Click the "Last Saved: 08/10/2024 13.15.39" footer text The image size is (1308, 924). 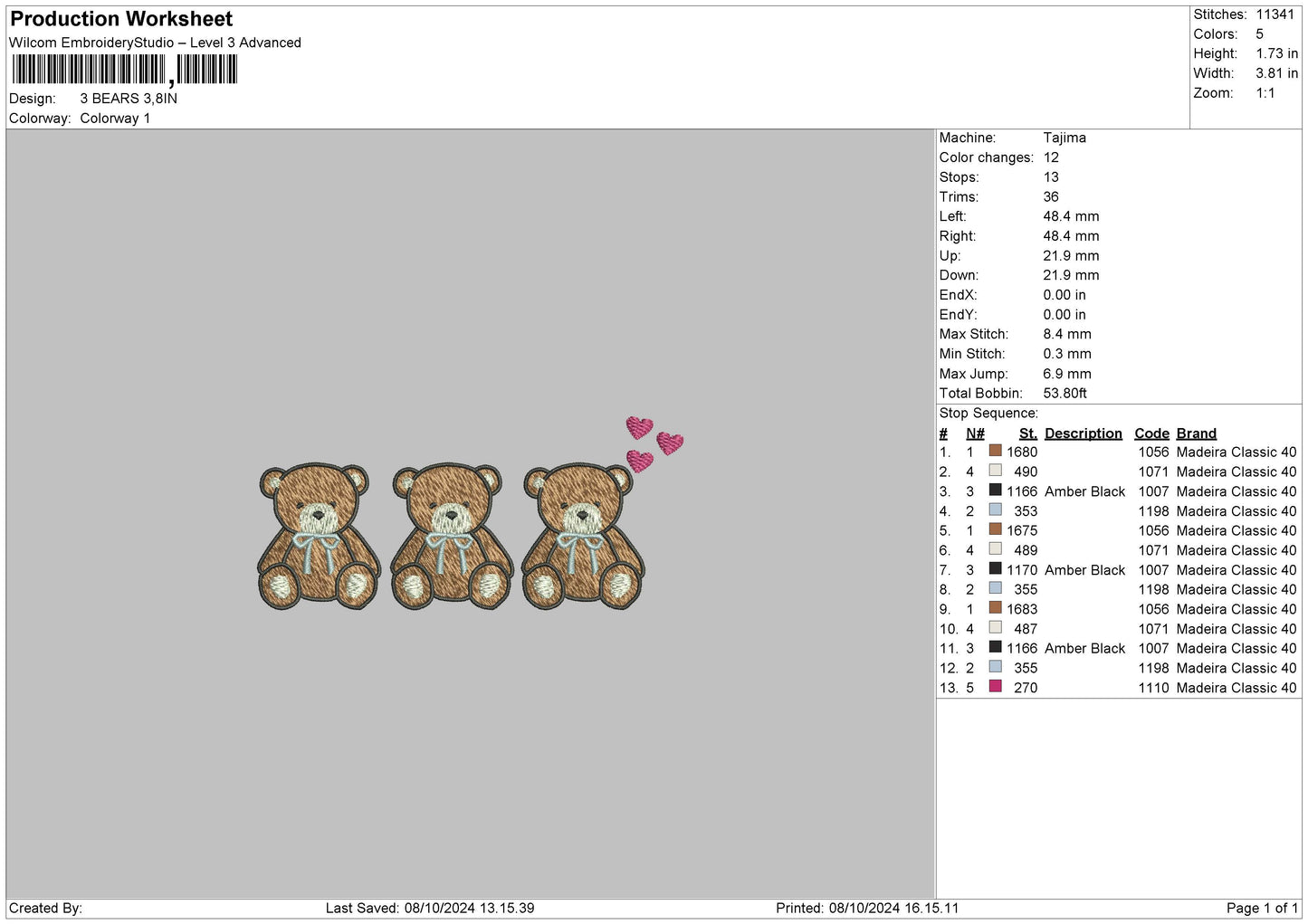pyautogui.click(x=430, y=908)
